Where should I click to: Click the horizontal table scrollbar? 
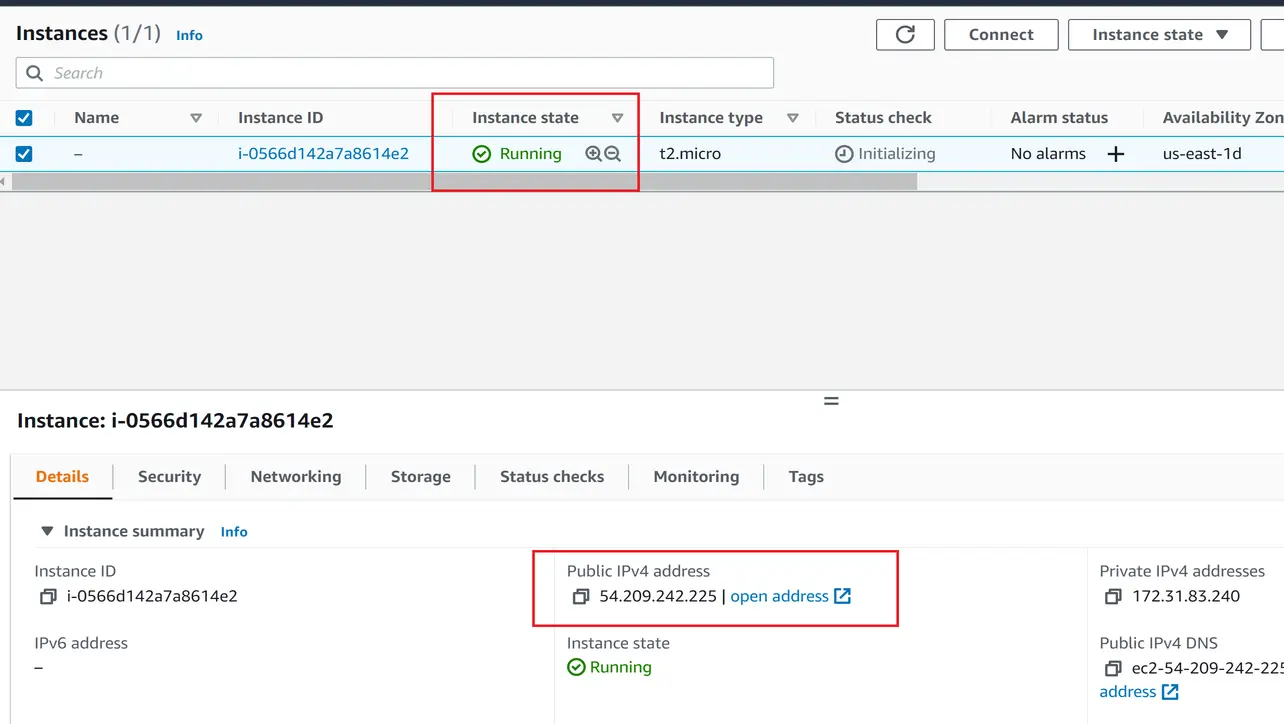[464, 182]
